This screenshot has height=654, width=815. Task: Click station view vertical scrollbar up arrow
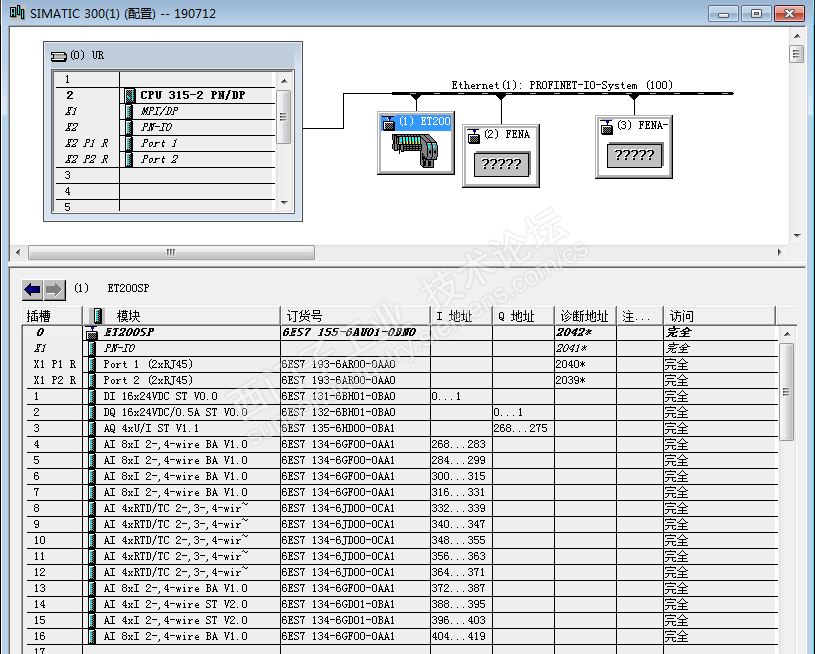(x=797, y=36)
